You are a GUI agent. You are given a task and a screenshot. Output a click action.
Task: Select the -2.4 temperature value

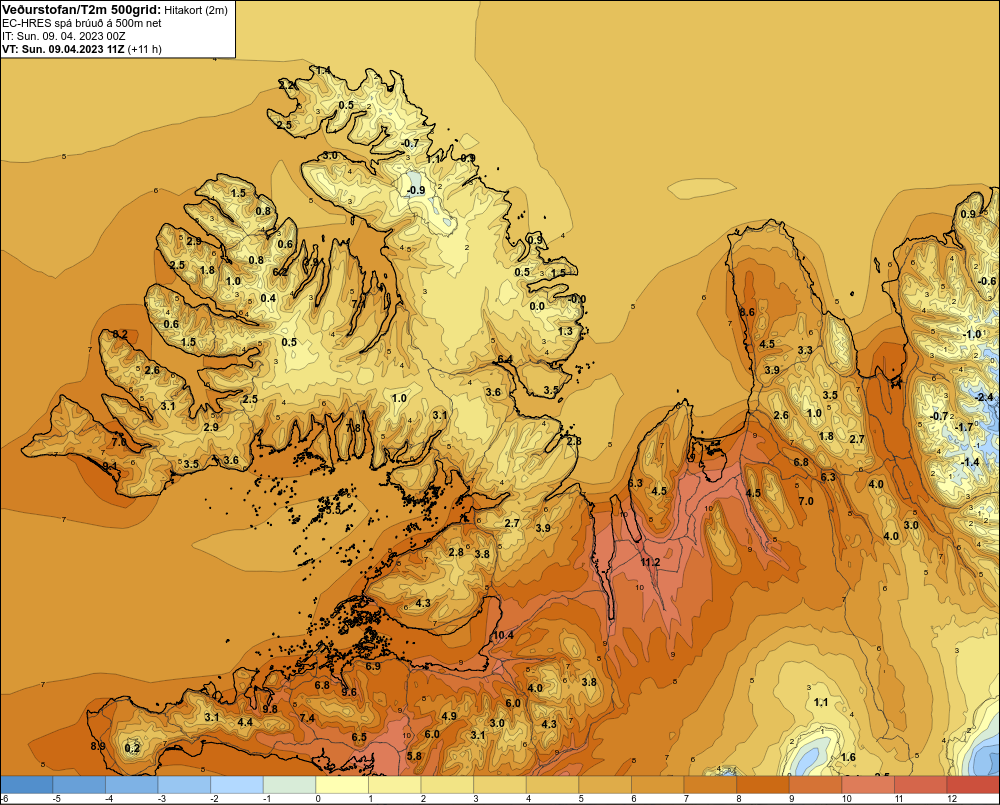coord(984,397)
